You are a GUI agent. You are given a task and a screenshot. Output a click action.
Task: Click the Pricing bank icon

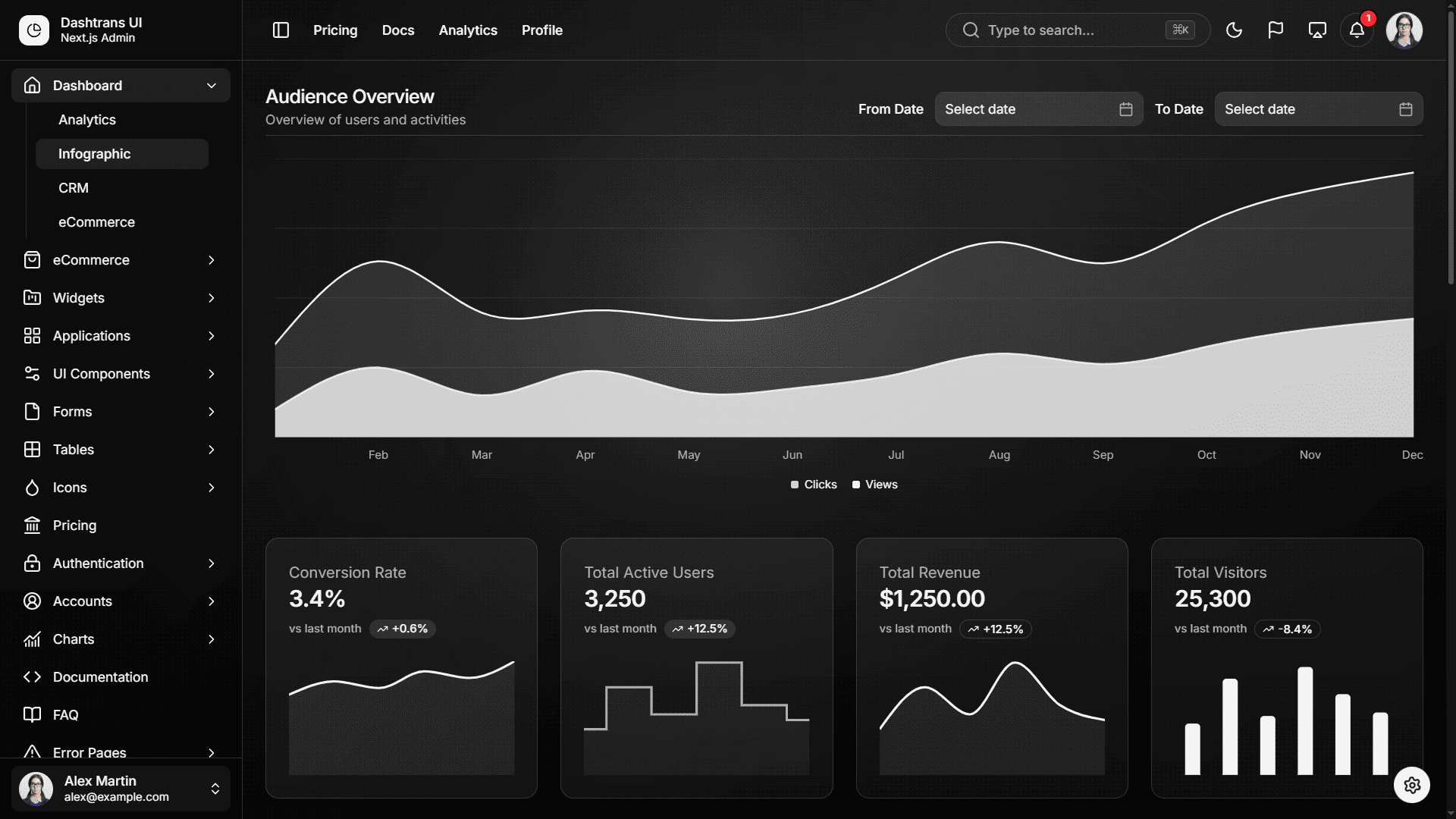click(32, 526)
